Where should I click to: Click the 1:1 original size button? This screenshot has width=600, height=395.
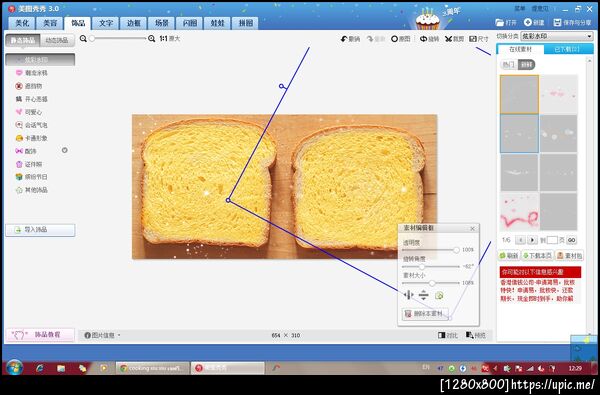[170, 38]
